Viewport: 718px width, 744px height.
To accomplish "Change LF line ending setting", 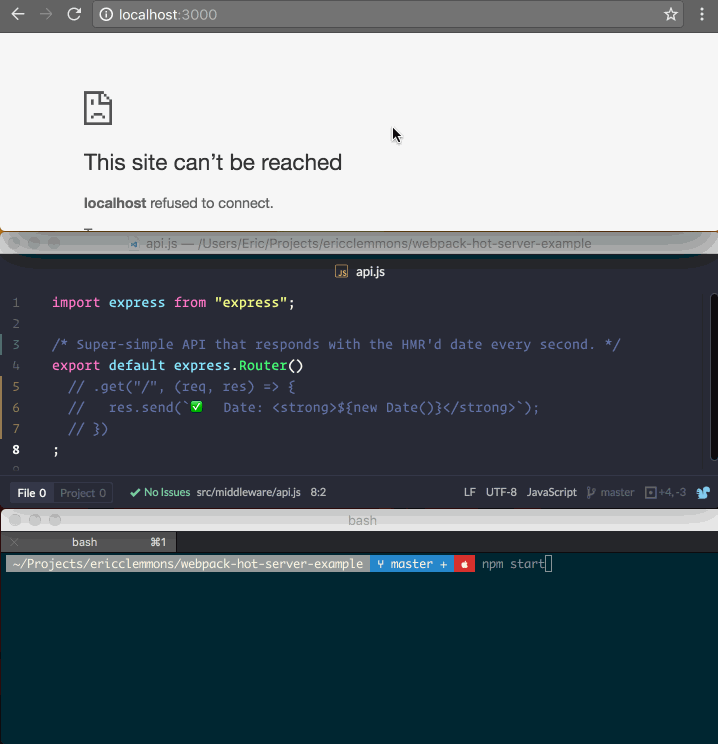I will tap(470, 493).
